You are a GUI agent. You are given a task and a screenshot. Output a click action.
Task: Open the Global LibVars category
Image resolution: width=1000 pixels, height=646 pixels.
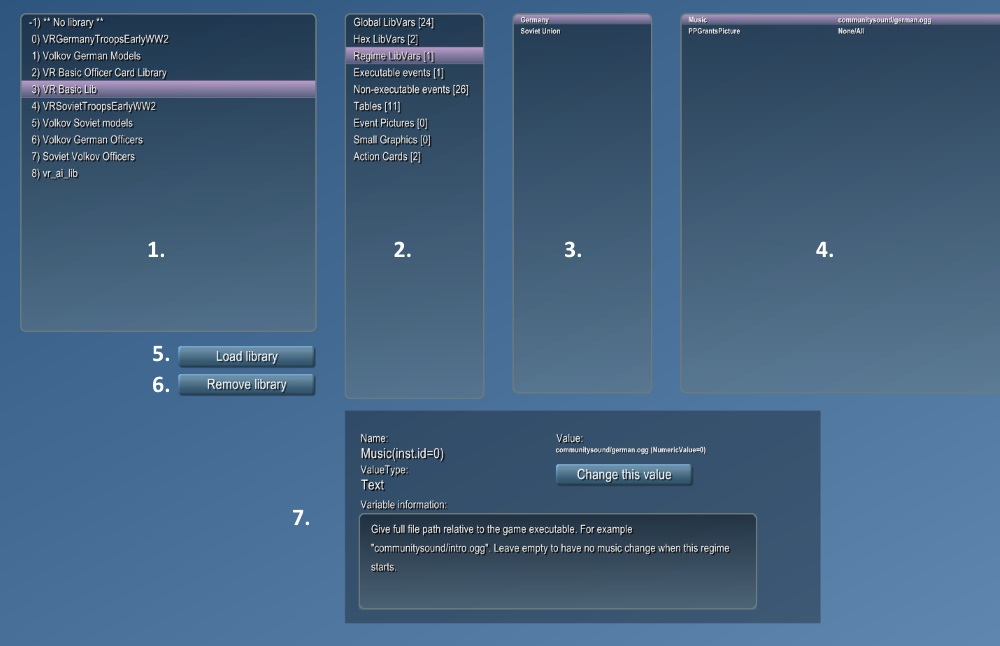click(393, 22)
